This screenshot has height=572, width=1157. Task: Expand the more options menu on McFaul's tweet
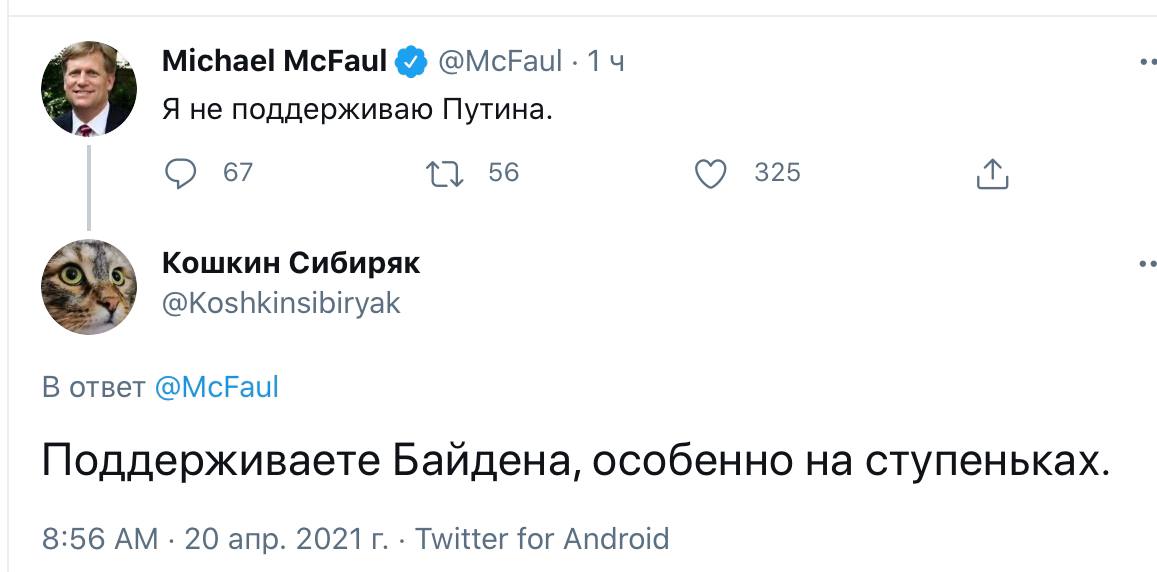coord(1147,62)
